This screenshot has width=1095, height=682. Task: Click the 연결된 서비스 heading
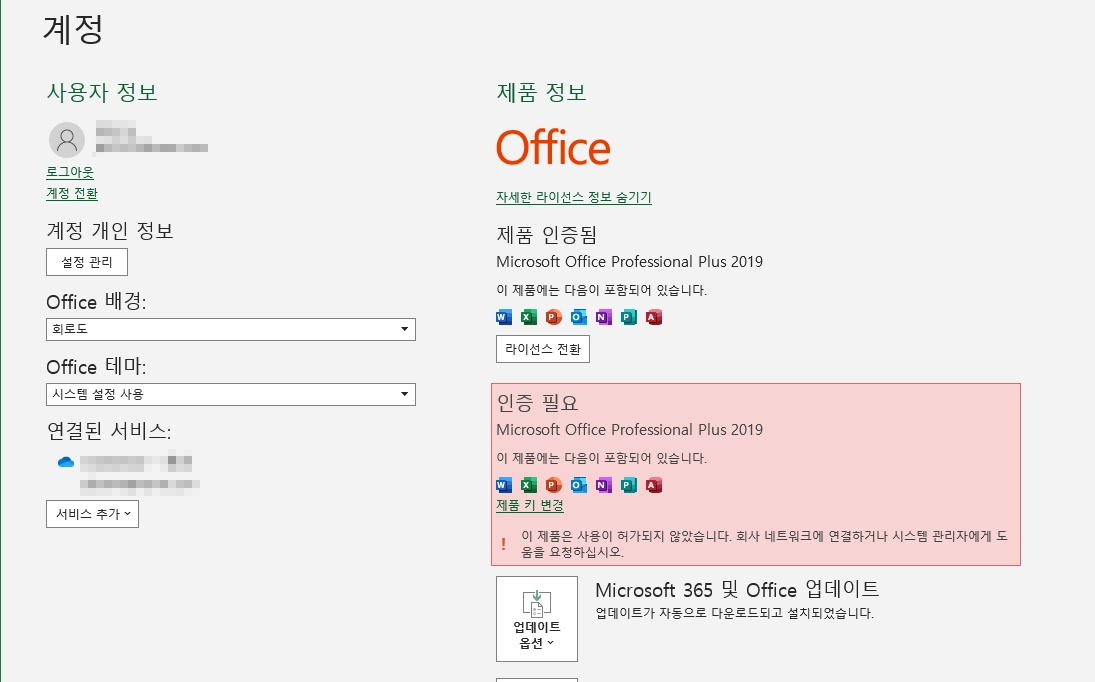[x=109, y=431]
